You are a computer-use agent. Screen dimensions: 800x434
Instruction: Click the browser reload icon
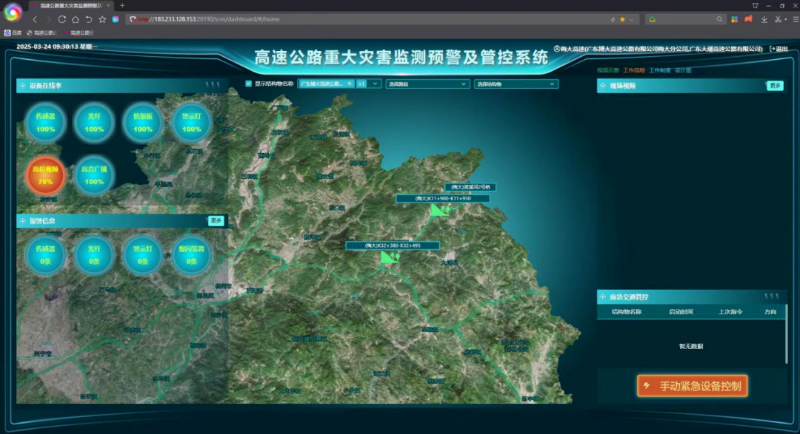point(61,19)
